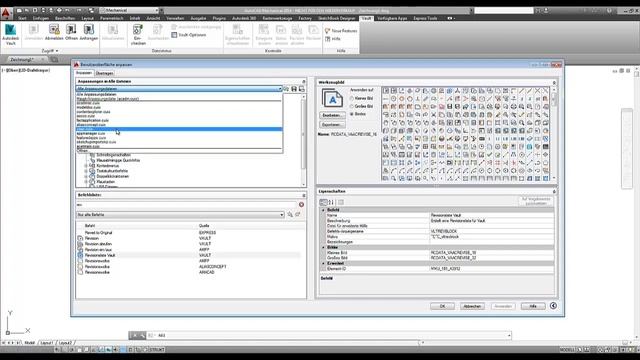Viewport: 640px width, 360px height.
Task: Click the round collapse arrow beside Hilfe button
Action: [x=553, y=306]
